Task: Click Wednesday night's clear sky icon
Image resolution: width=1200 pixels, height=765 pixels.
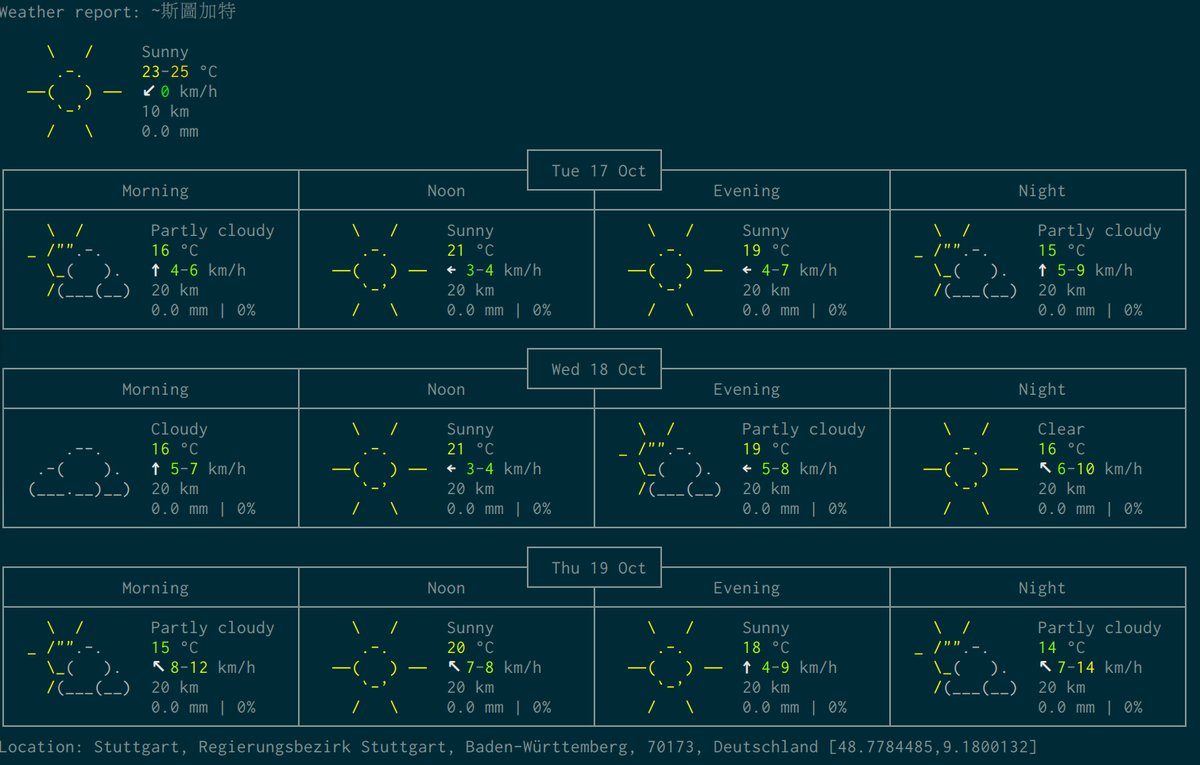Action: click(x=970, y=469)
